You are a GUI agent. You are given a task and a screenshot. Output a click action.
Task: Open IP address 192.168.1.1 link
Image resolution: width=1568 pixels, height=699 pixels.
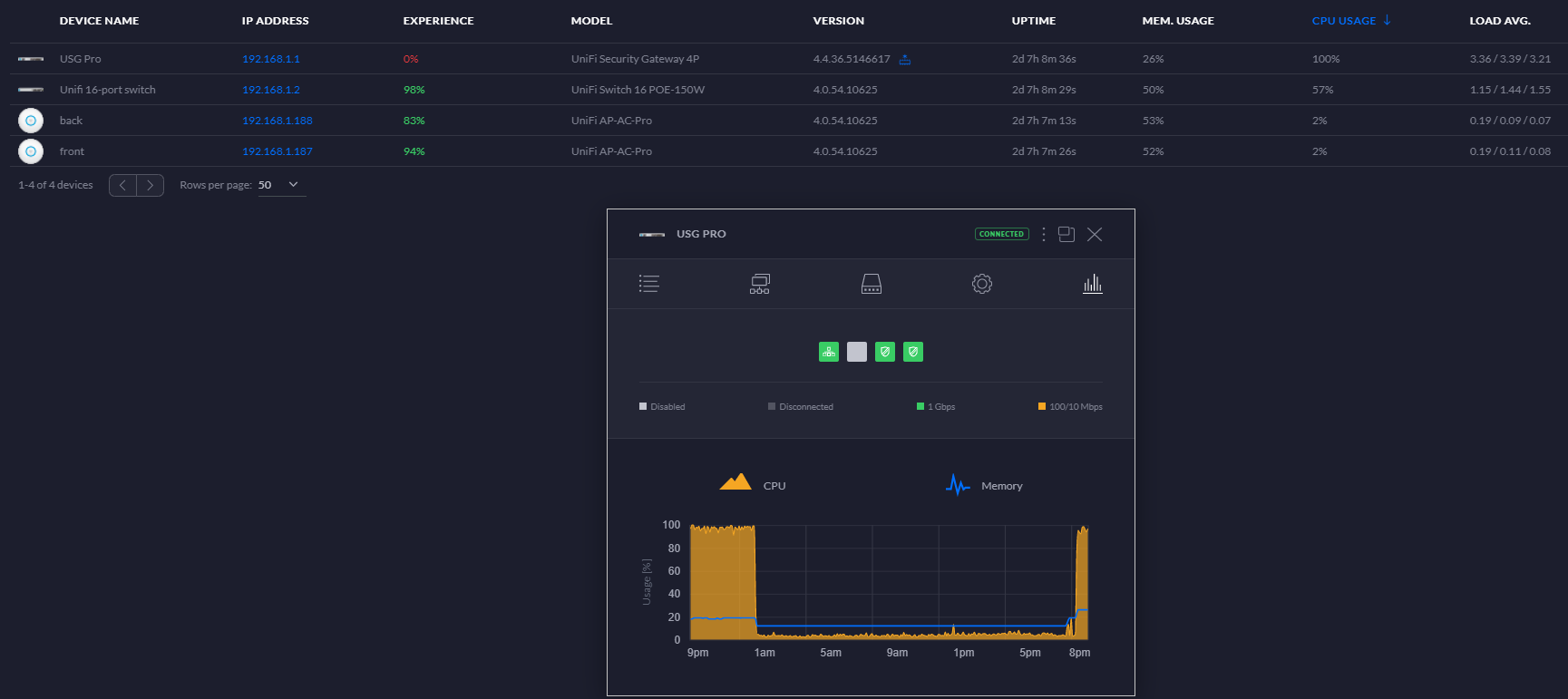click(270, 59)
